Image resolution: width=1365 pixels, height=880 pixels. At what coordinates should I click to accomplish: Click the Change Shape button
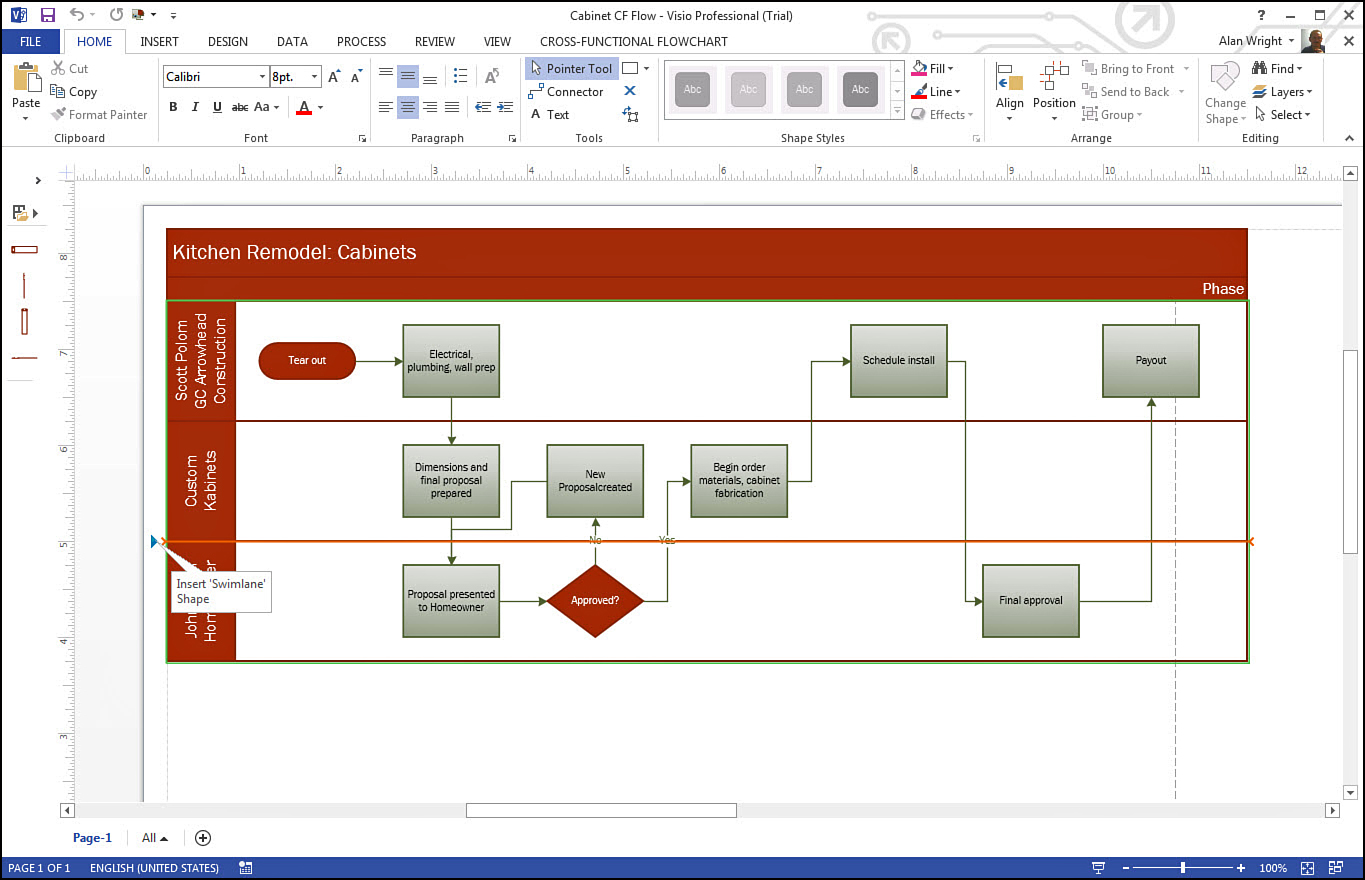1225,94
